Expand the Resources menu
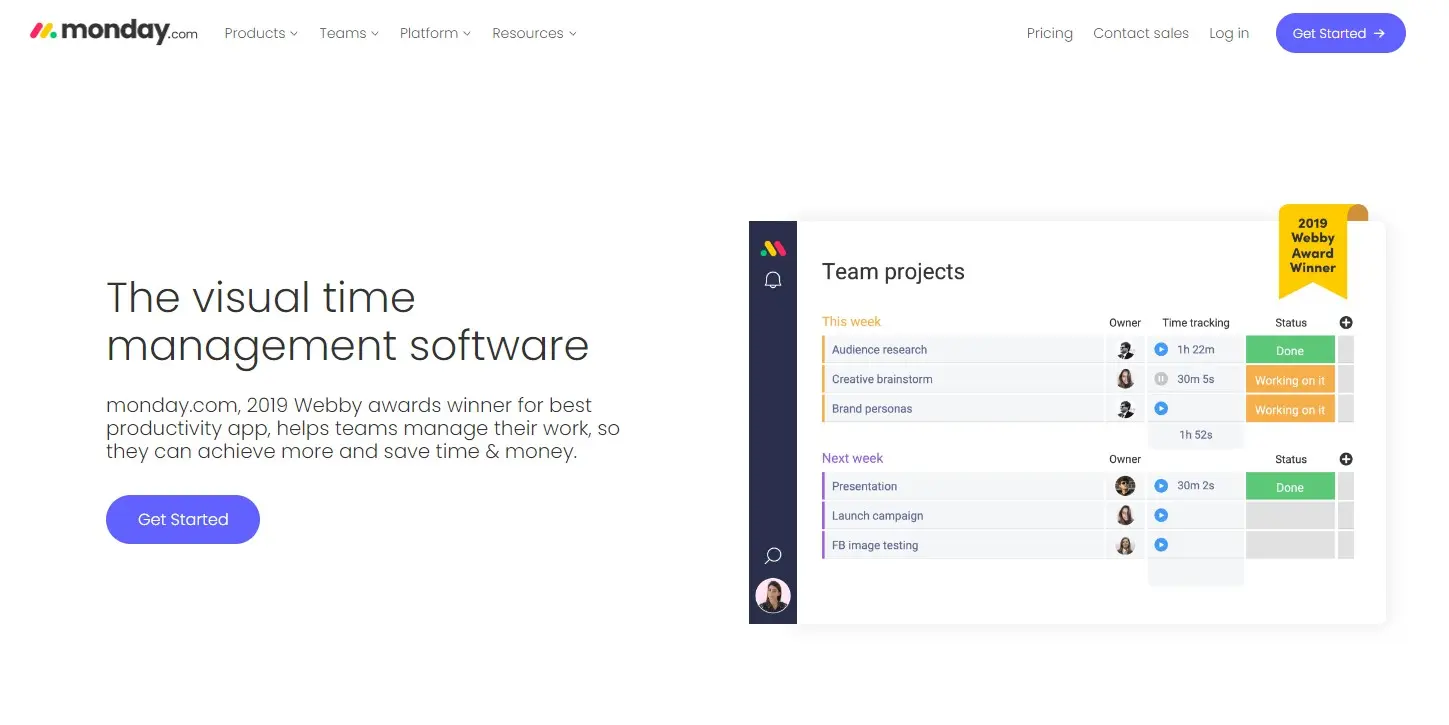 534,33
